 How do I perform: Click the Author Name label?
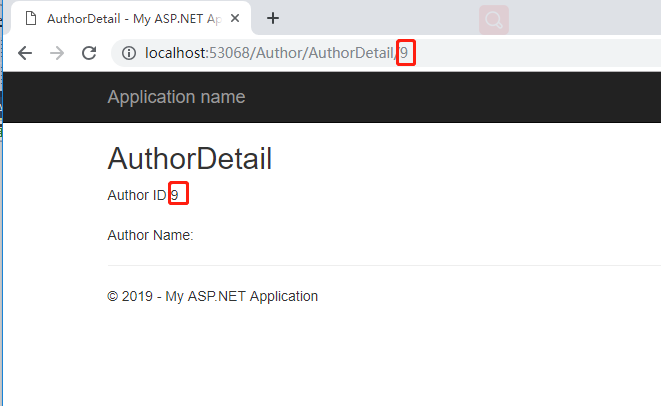click(150, 236)
